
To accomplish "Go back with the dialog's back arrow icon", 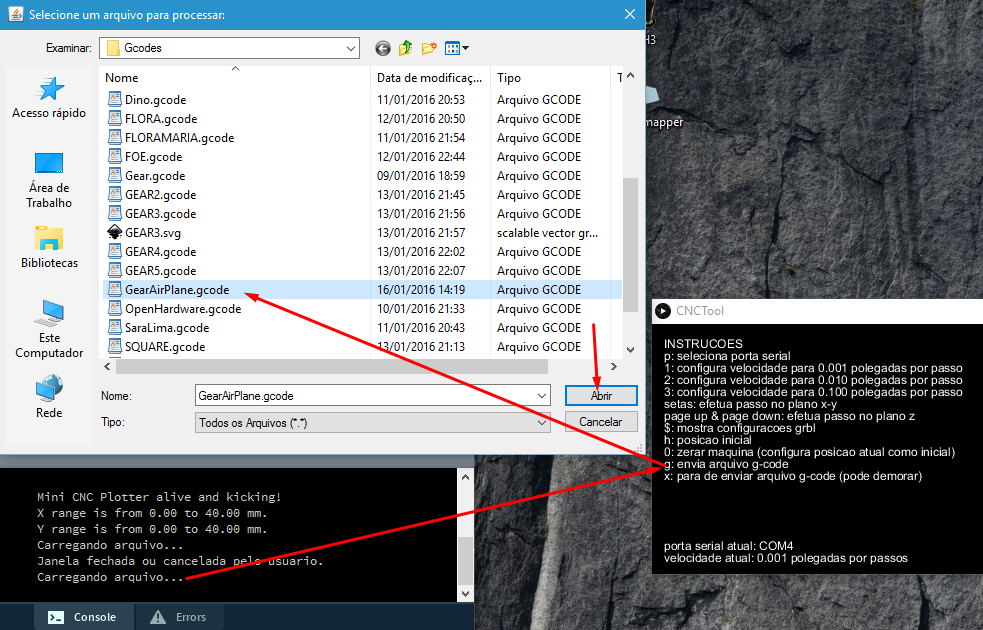I will coord(382,48).
